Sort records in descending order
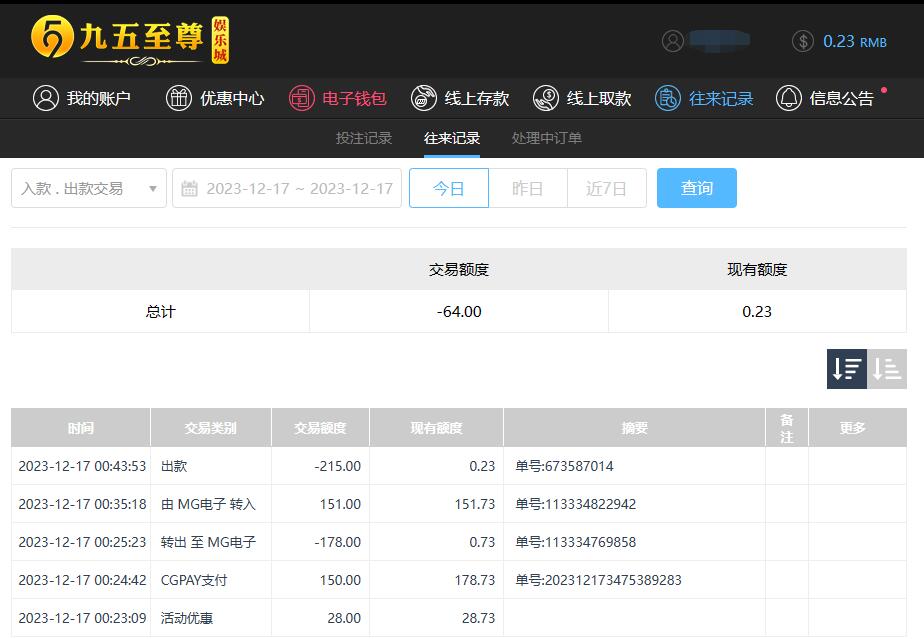Screen dimensions: 924x639 846,369
